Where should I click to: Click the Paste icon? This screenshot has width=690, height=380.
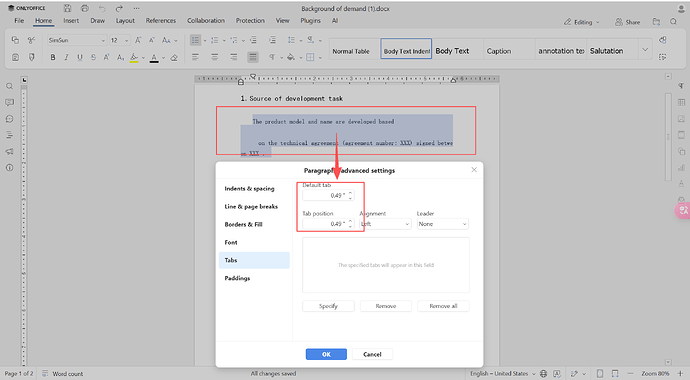pos(15,57)
